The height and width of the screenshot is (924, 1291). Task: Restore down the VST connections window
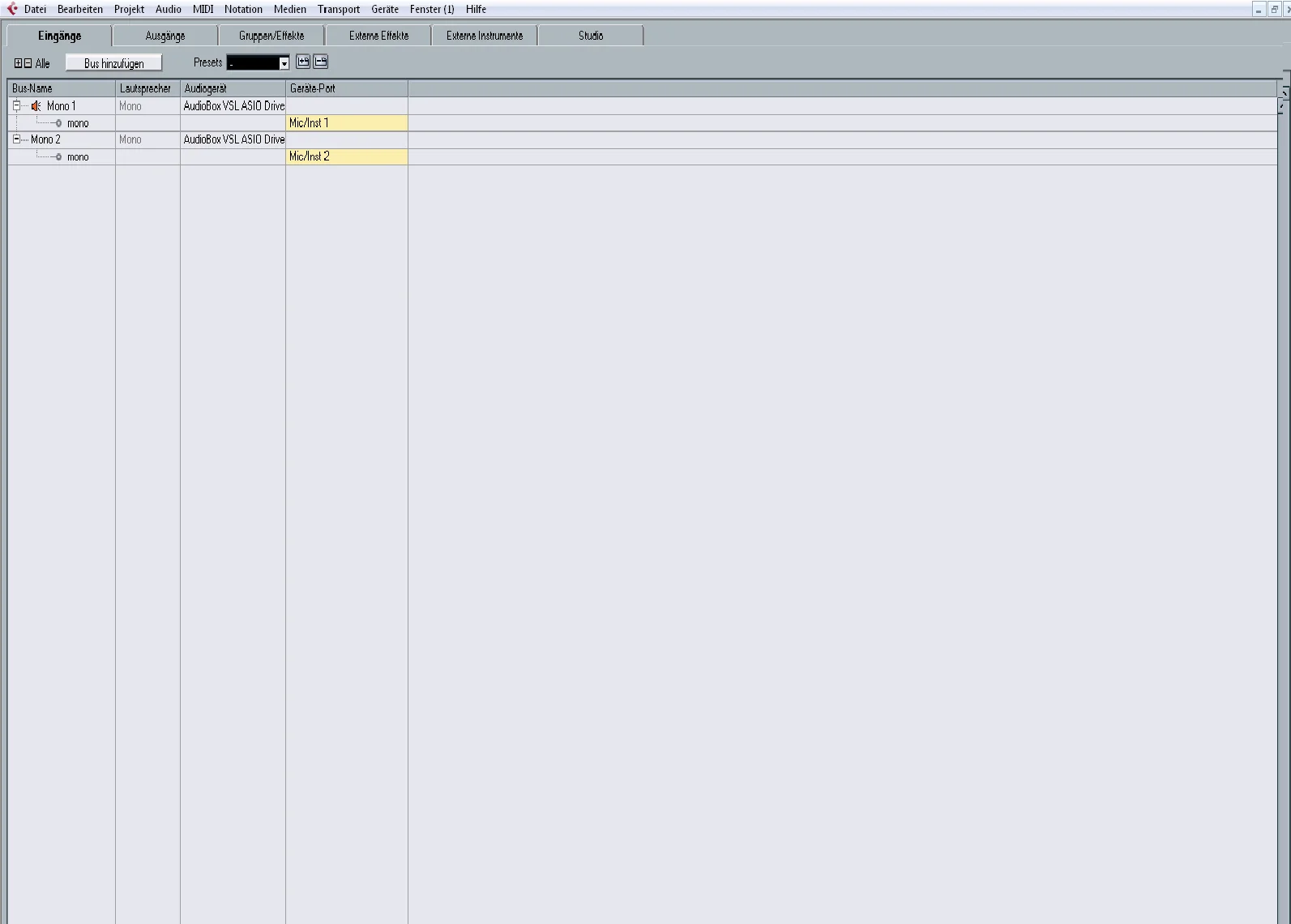1274,10
